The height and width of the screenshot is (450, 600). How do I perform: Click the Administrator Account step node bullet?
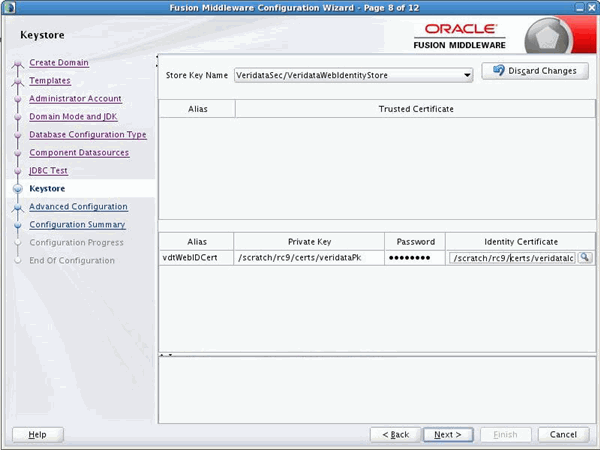[18, 99]
